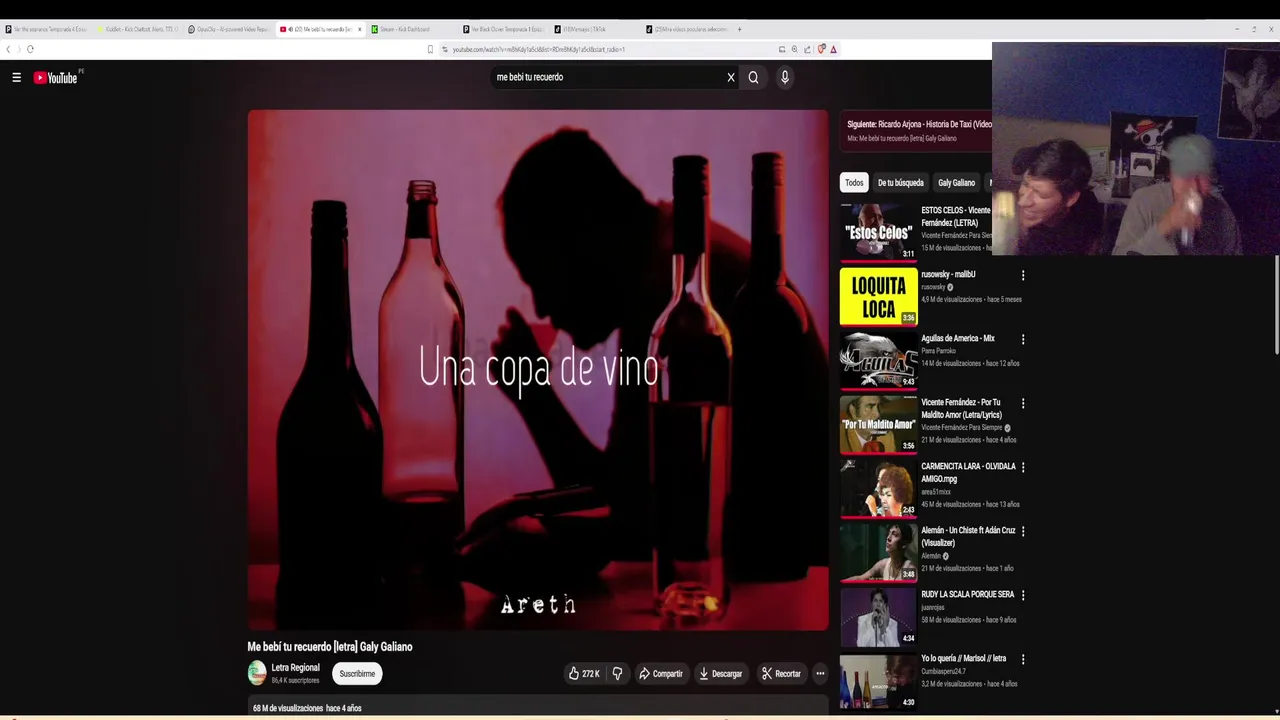Go back with browser back arrow
The width and height of the screenshot is (1280, 720).
pyautogui.click(x=8, y=49)
